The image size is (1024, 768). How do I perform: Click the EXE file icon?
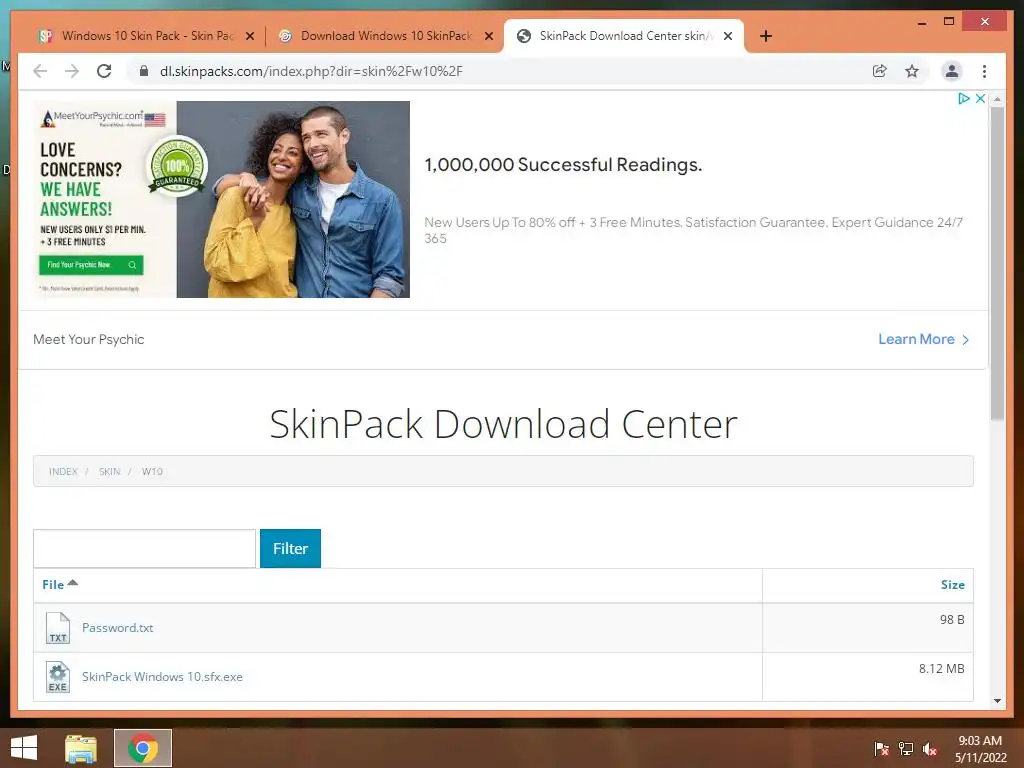[57, 677]
